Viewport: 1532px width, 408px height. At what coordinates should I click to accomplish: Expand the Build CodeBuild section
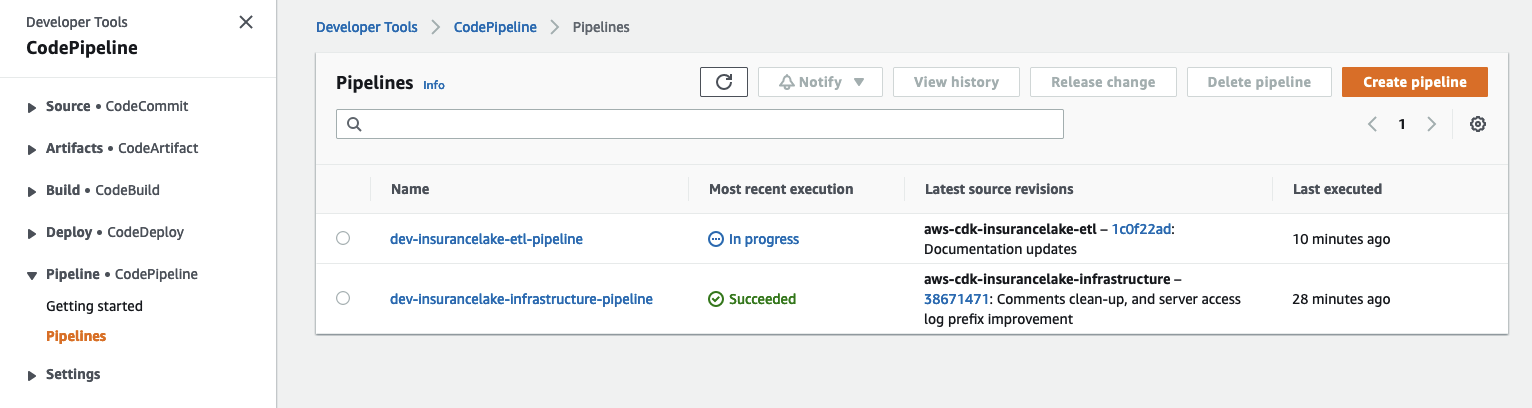point(33,191)
